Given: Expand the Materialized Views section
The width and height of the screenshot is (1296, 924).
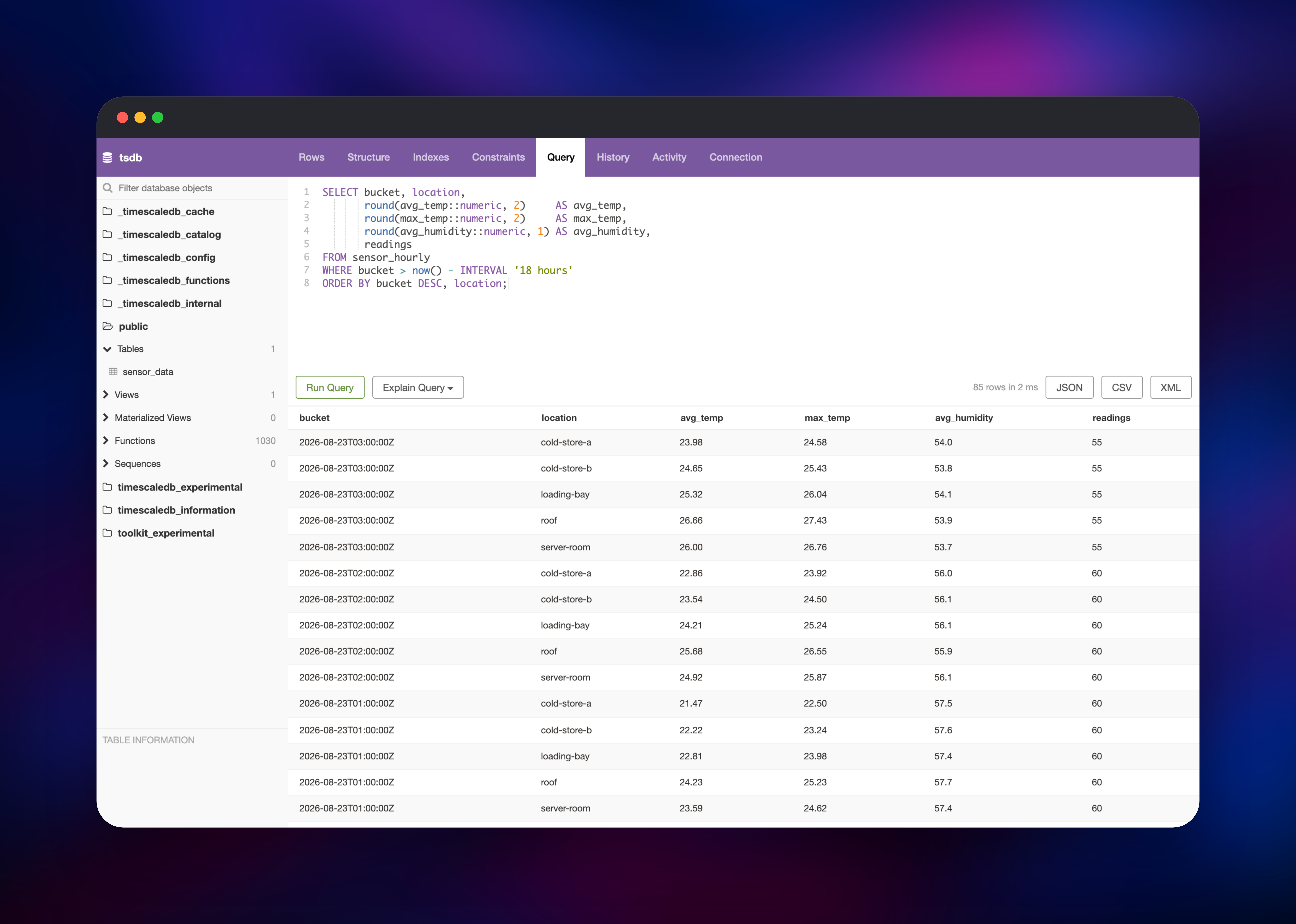Looking at the screenshot, I should coord(106,418).
